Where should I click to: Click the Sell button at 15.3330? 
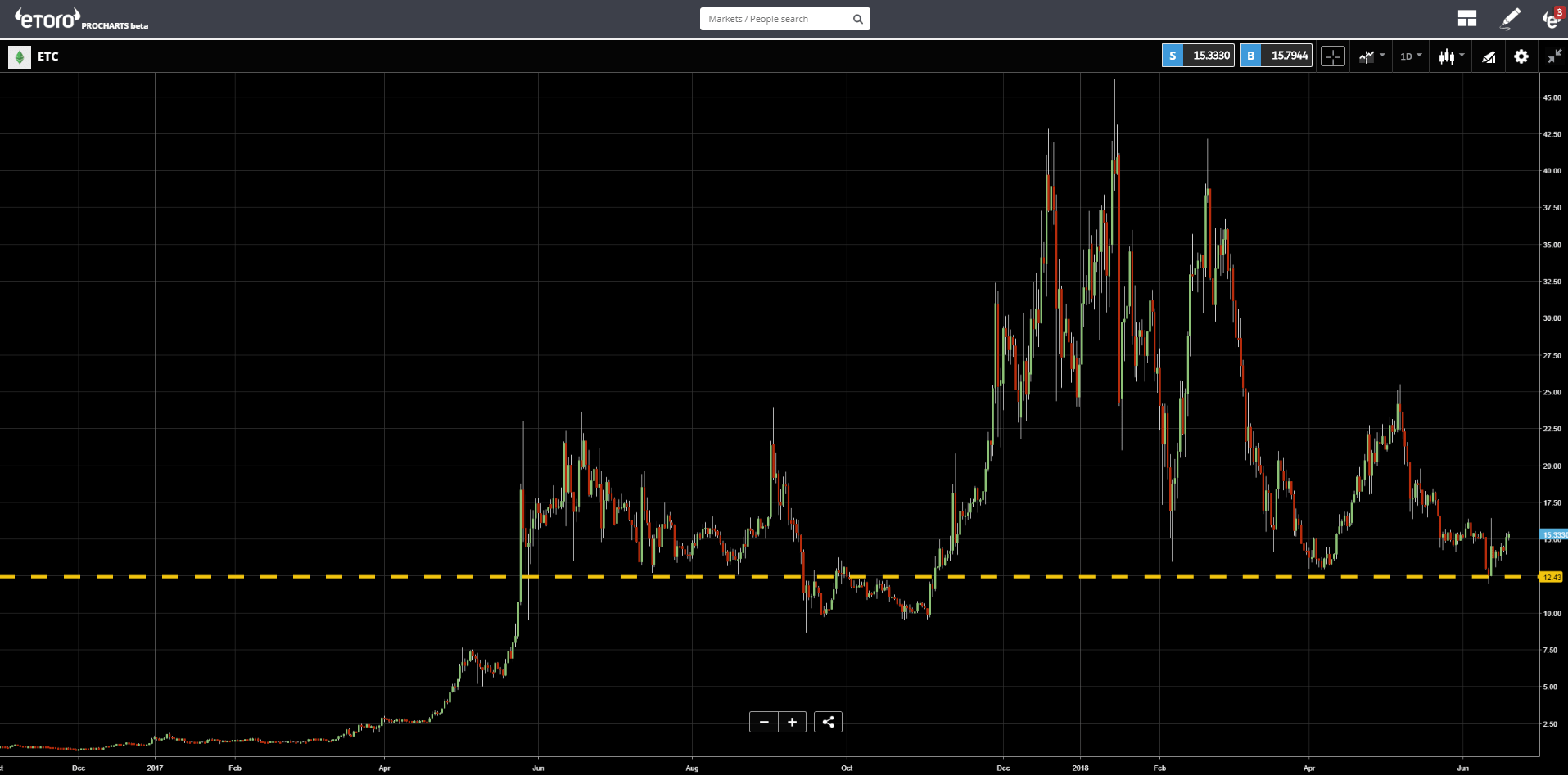point(1198,56)
